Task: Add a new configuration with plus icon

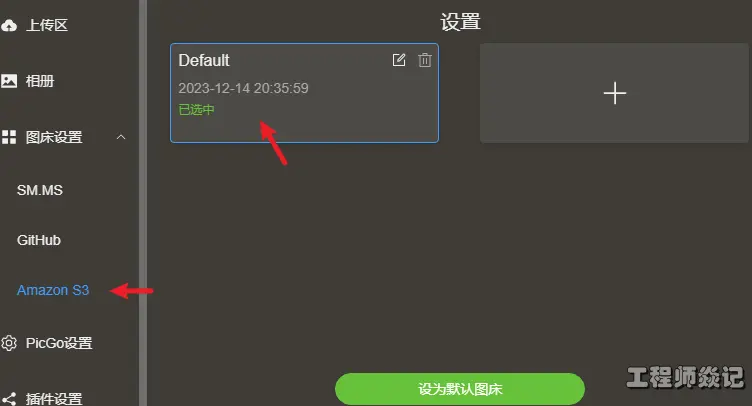Action: 614,93
